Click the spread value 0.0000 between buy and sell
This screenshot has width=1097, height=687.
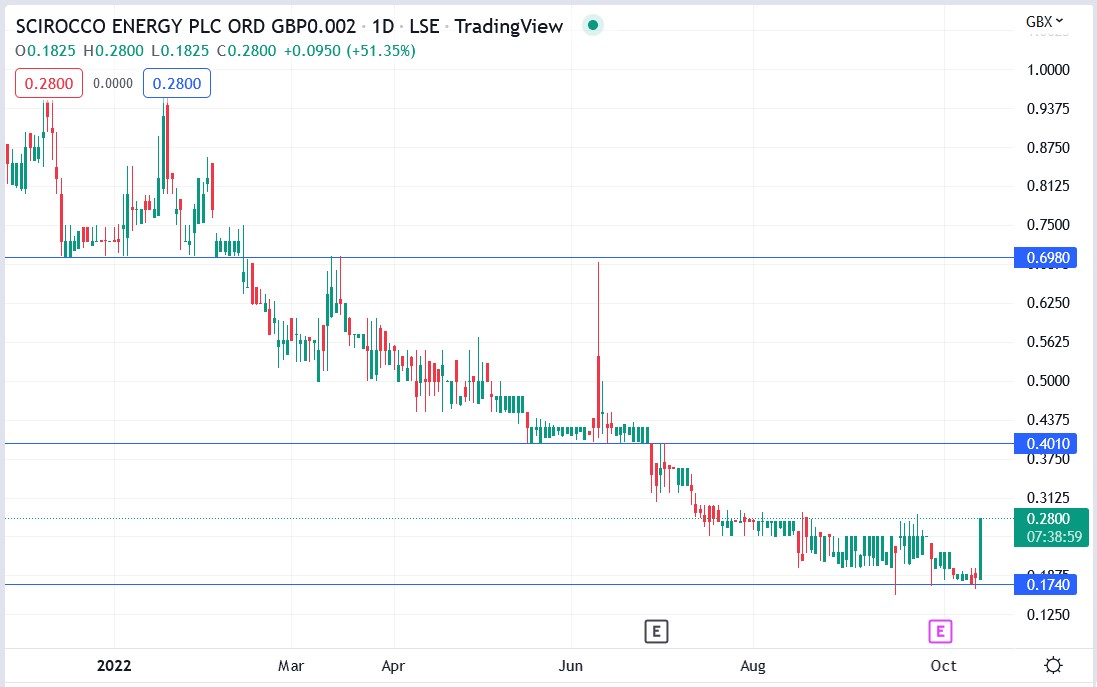[110, 84]
